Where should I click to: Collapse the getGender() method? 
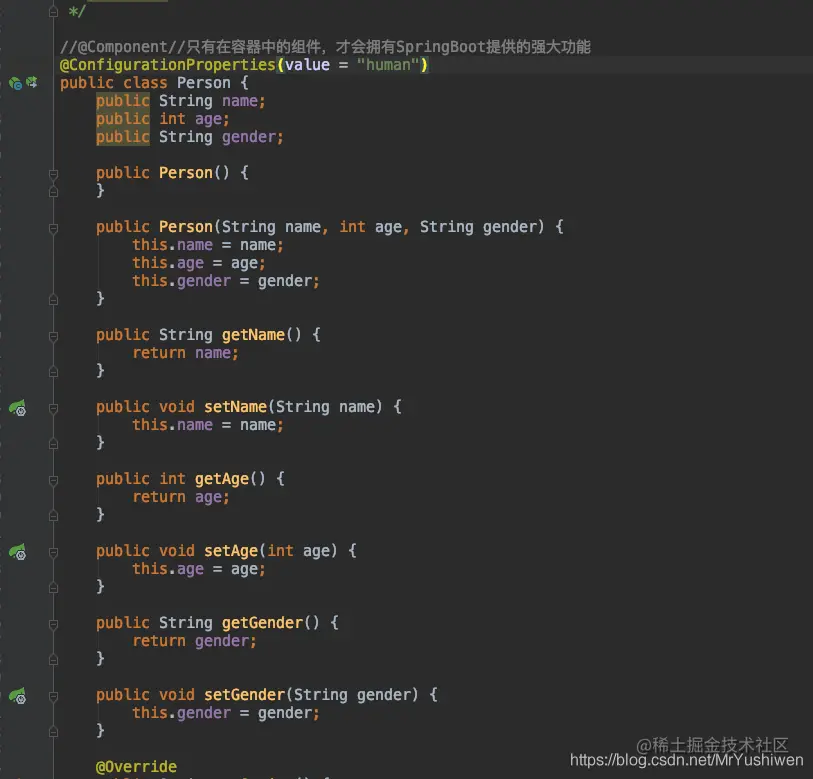coord(53,624)
